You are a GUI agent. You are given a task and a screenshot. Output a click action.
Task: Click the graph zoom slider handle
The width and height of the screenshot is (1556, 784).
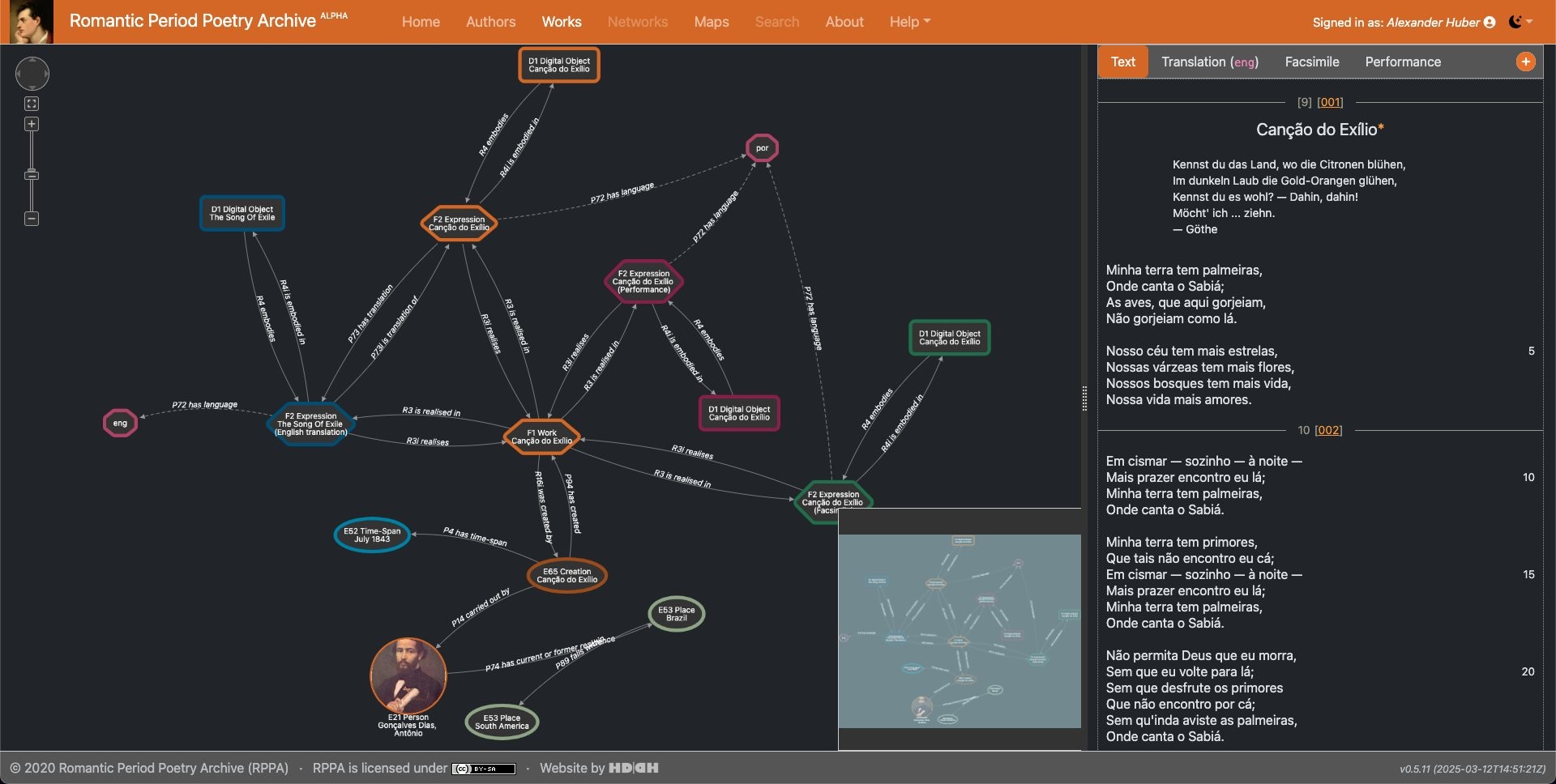[32, 175]
